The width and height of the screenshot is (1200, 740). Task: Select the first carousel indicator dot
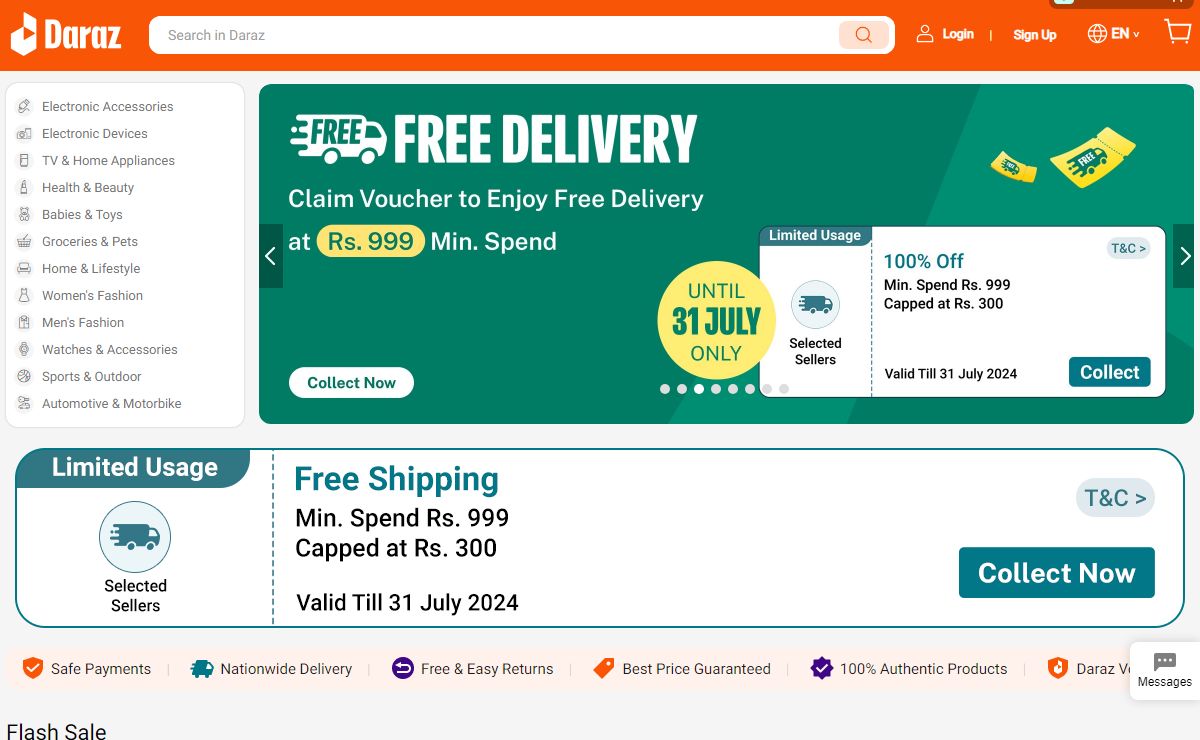tap(665, 389)
